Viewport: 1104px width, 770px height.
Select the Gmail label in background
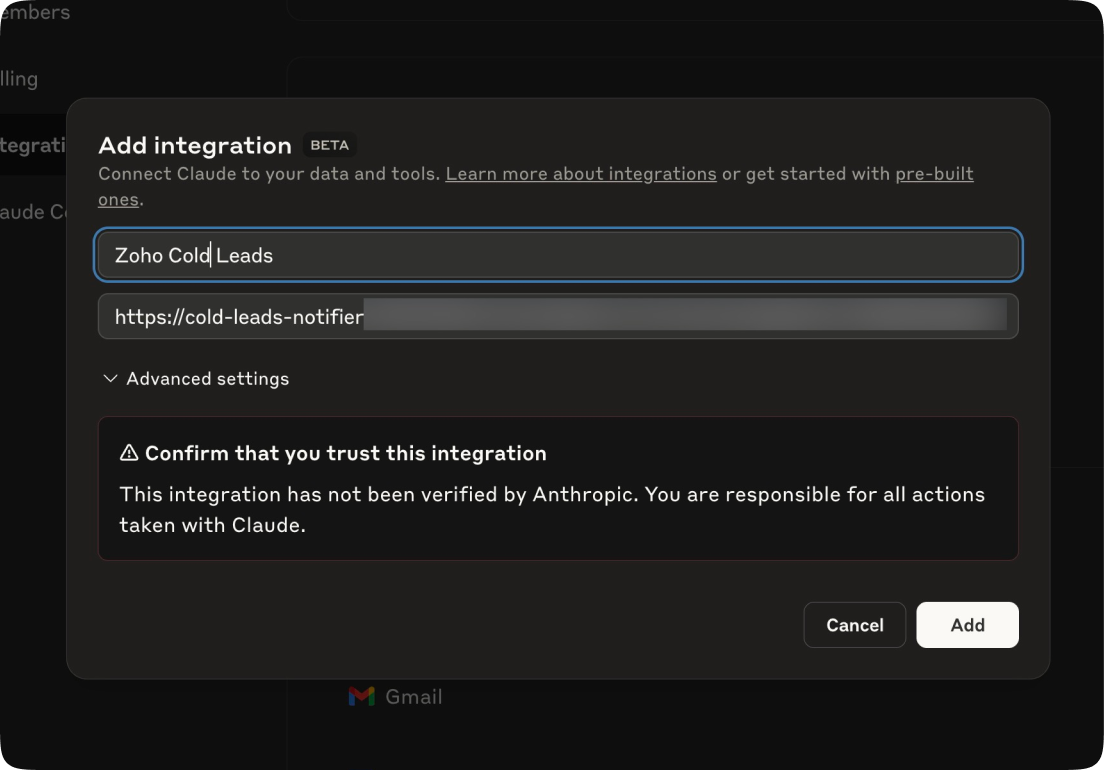pos(414,697)
